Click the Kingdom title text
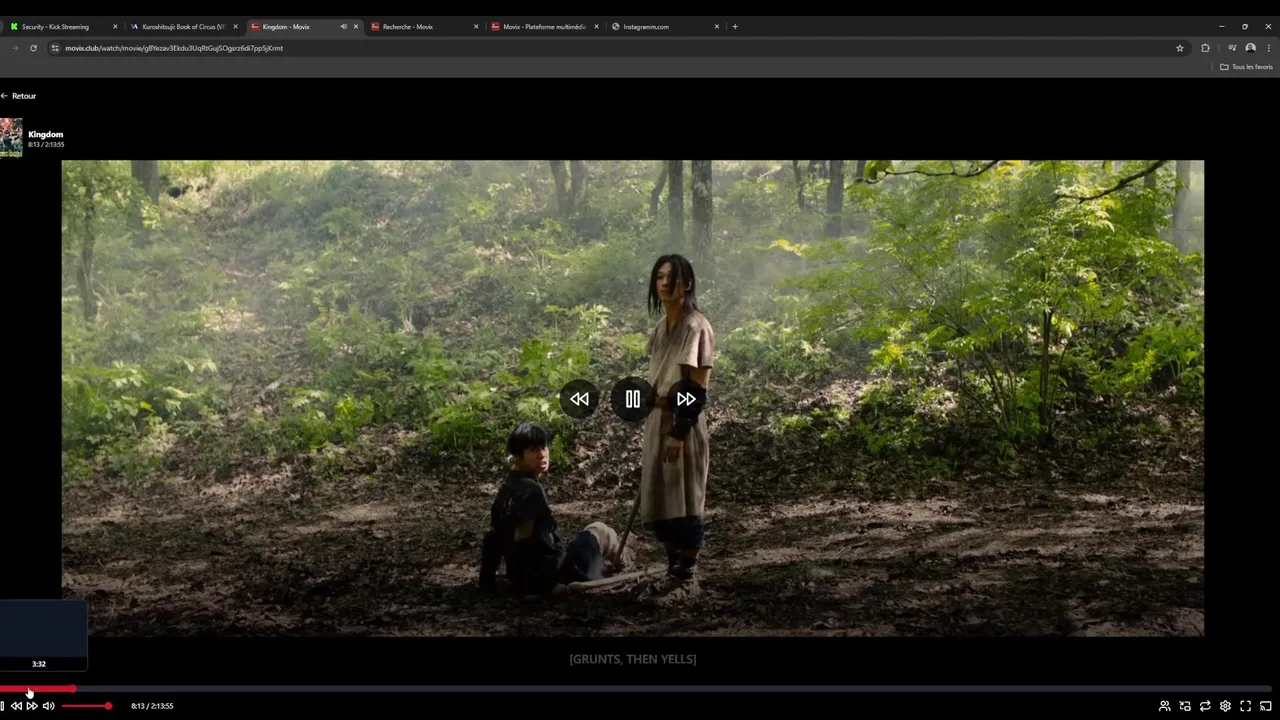This screenshot has height=720, width=1280. 46,134
